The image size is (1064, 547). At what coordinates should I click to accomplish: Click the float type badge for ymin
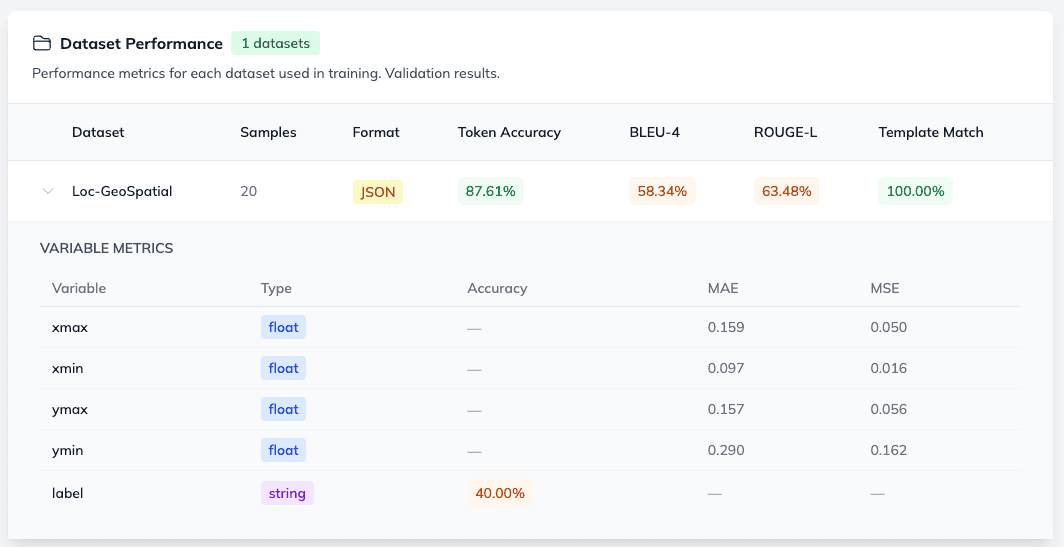[284, 451]
